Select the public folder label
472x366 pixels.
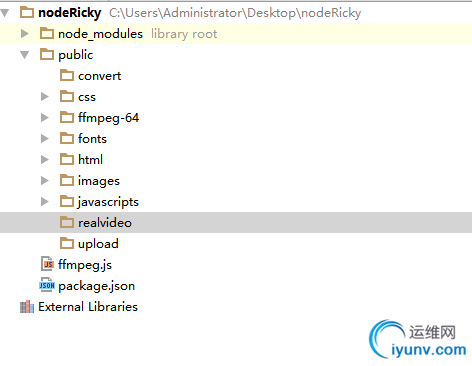[76, 55]
